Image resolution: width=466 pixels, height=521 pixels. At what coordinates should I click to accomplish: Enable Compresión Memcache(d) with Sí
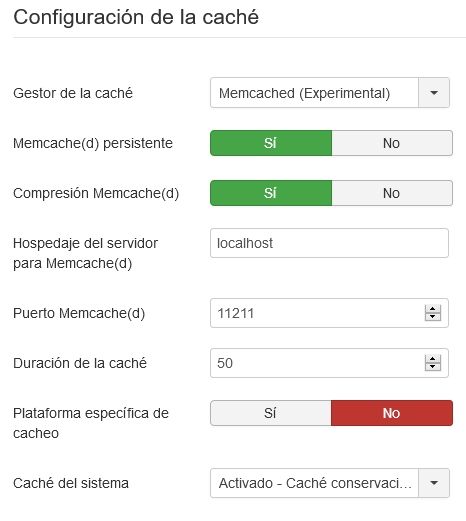coord(271,193)
